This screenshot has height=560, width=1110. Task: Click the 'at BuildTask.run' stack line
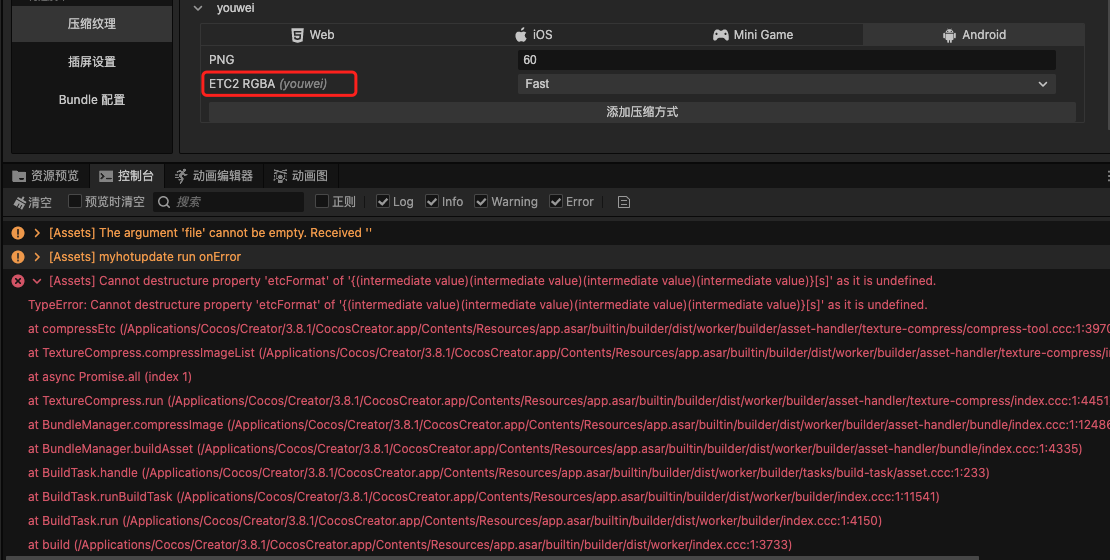455,521
